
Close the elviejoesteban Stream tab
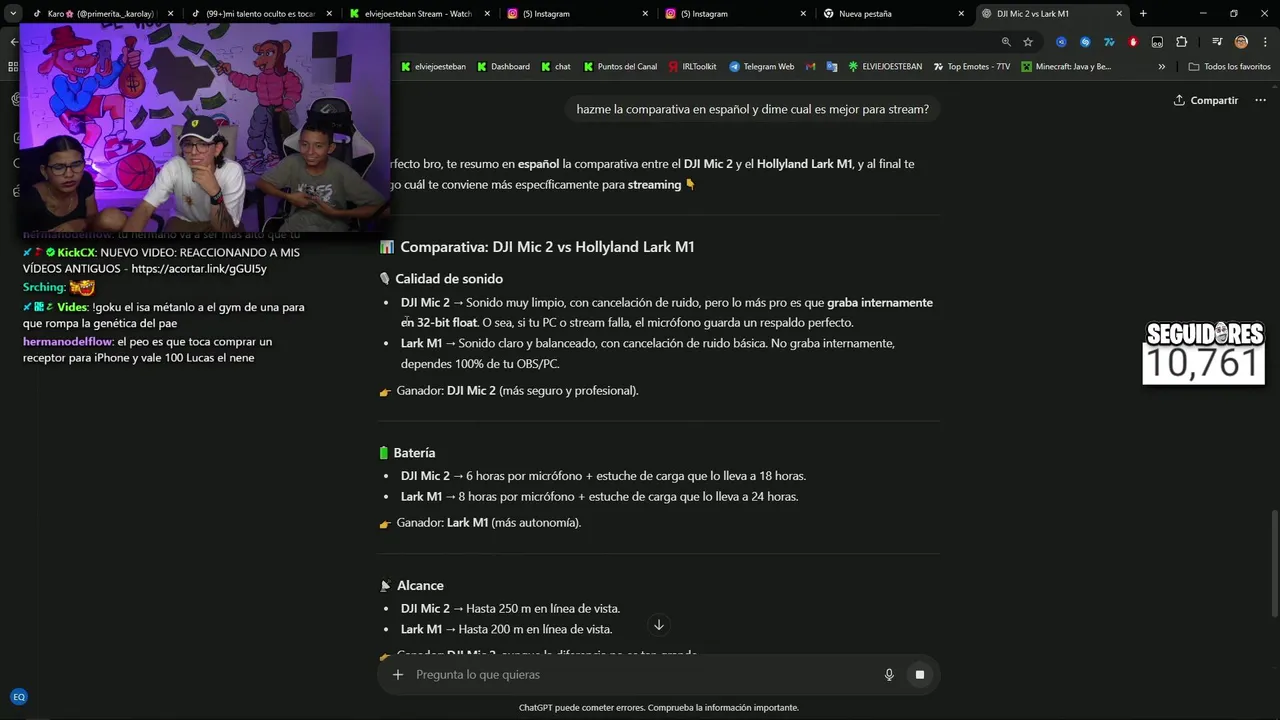click(x=487, y=14)
